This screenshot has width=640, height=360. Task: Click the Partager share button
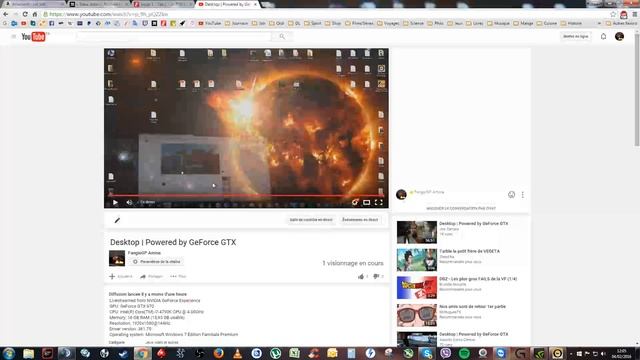point(151,276)
